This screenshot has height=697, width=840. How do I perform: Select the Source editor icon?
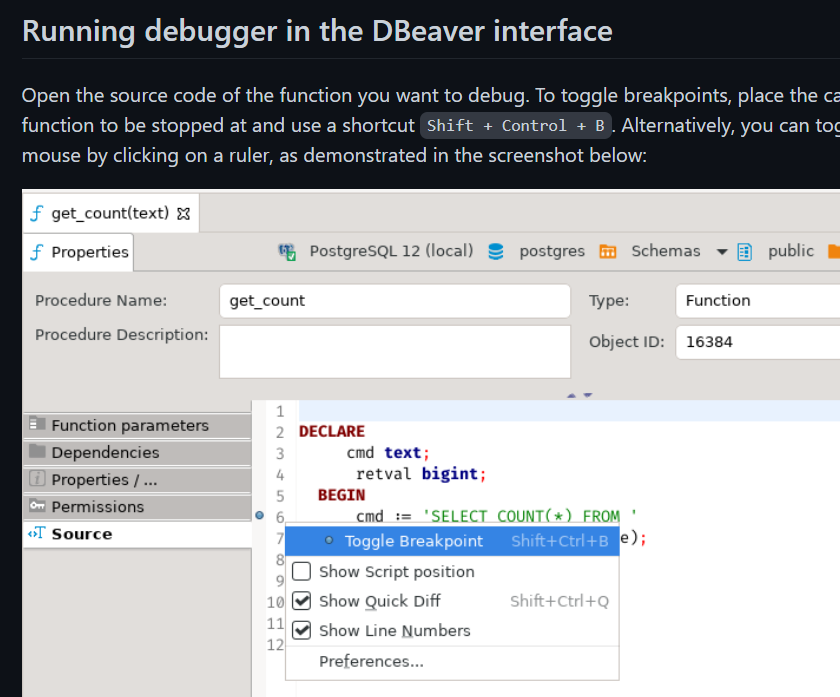pos(35,533)
